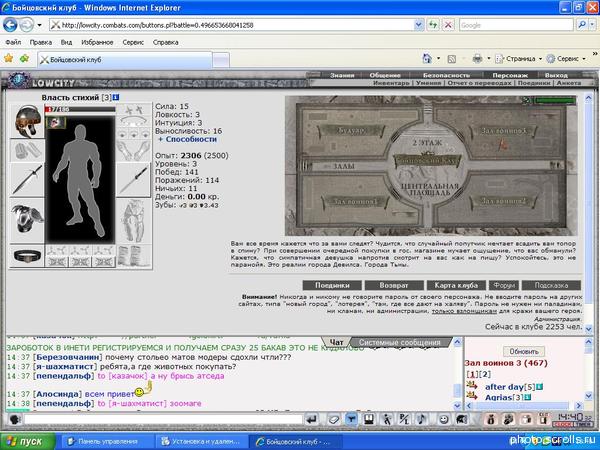Click the send message arrow icon
Viewport: 600px width, 450px height.
click(x=311, y=420)
